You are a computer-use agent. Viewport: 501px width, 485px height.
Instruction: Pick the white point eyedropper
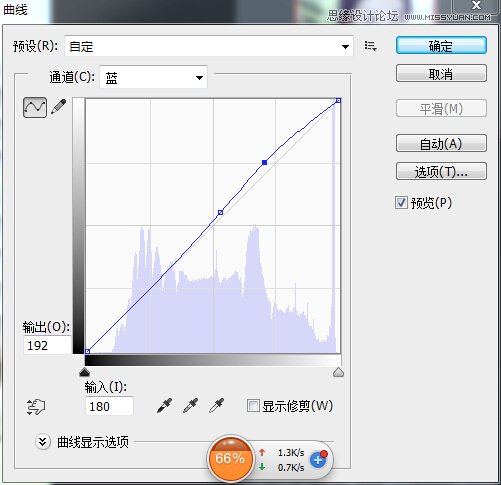pyautogui.click(x=217, y=406)
